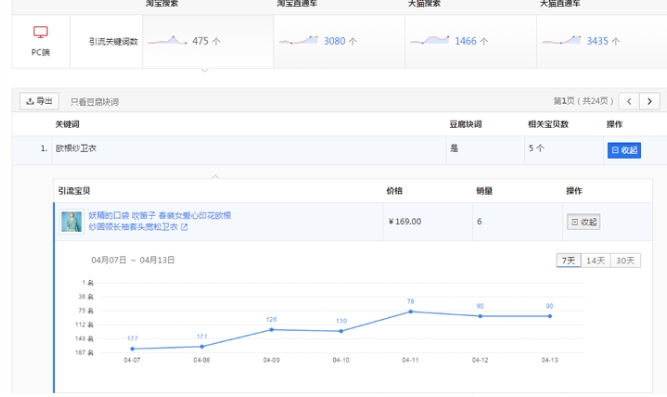
Task: Click the 欧根纱卫衣 keyword text
Action: point(76,148)
